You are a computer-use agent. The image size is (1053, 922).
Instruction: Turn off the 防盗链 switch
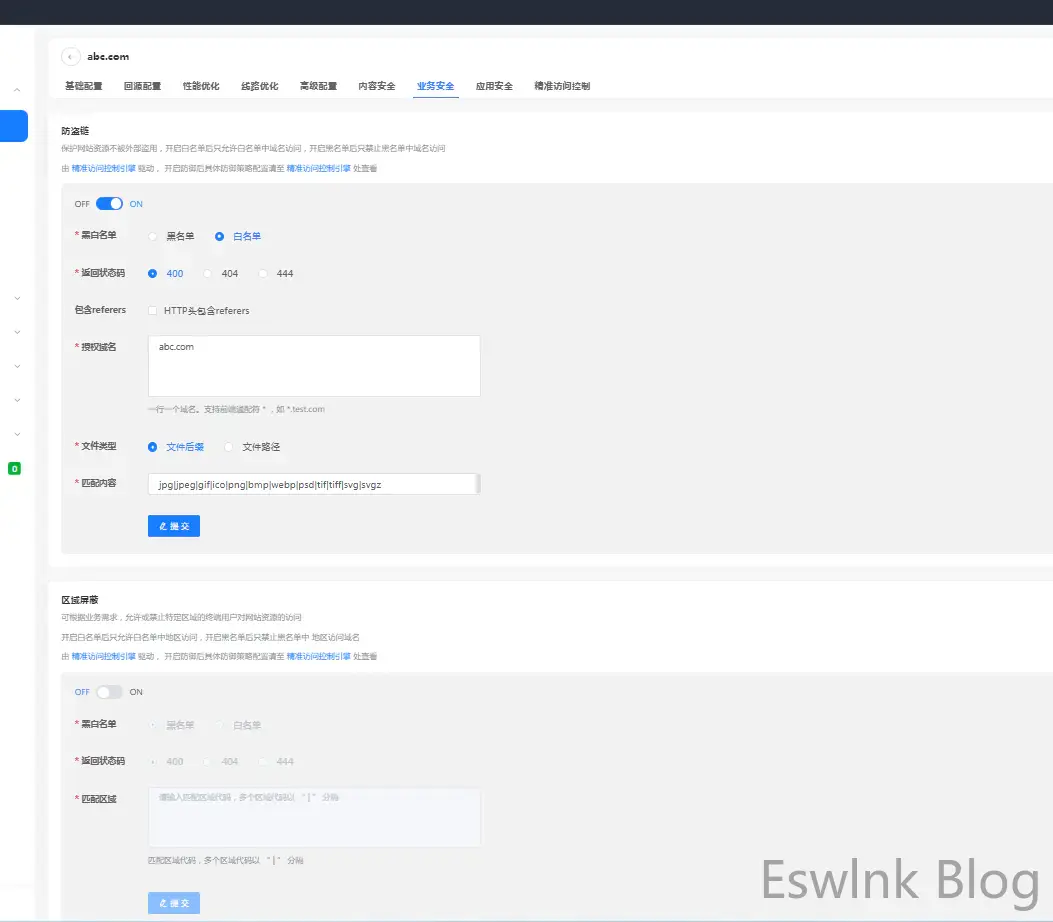click(x=109, y=204)
